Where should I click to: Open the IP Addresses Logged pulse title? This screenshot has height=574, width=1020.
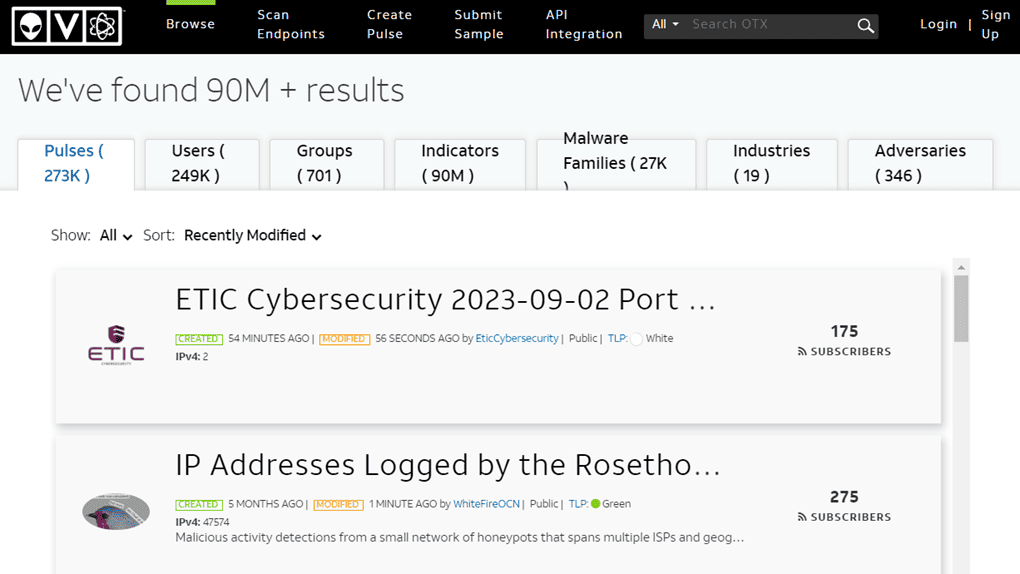click(x=448, y=465)
